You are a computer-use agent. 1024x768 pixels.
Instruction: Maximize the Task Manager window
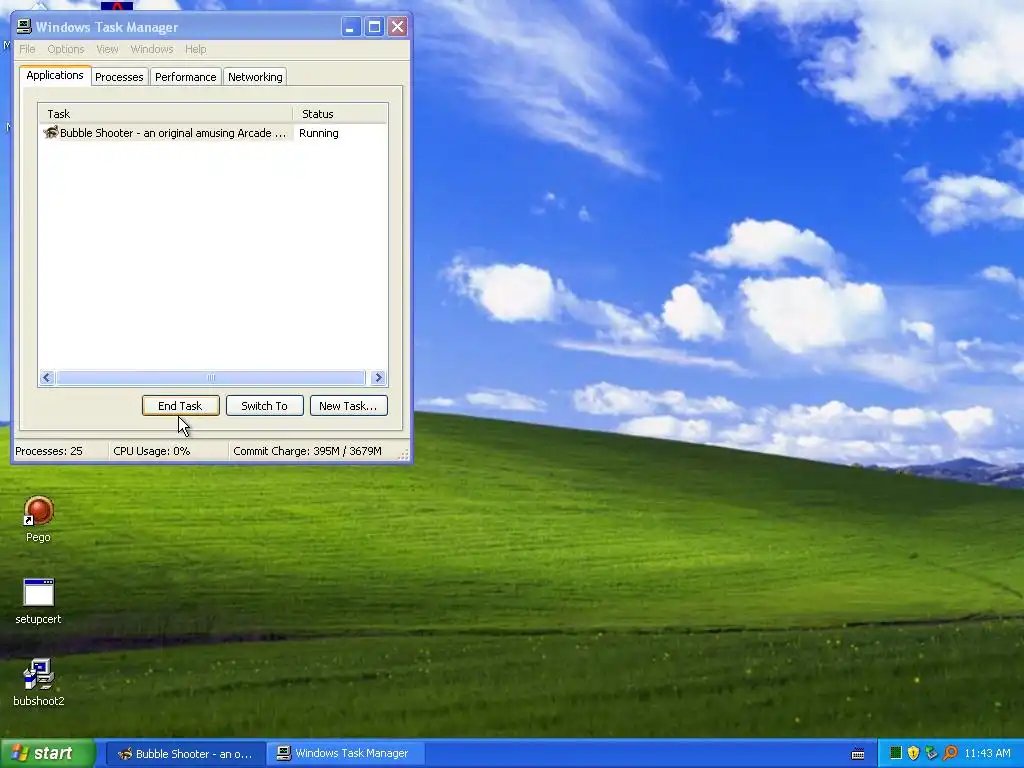tap(374, 27)
